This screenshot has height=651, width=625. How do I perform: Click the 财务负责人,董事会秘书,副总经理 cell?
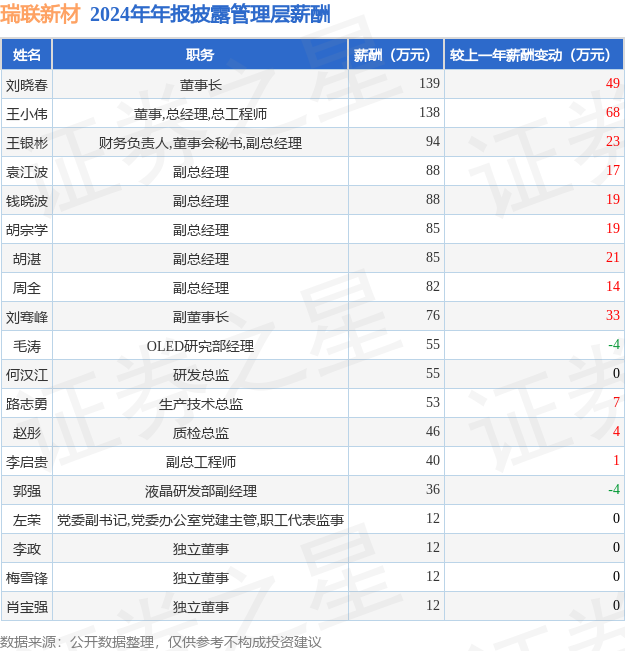pos(201,143)
